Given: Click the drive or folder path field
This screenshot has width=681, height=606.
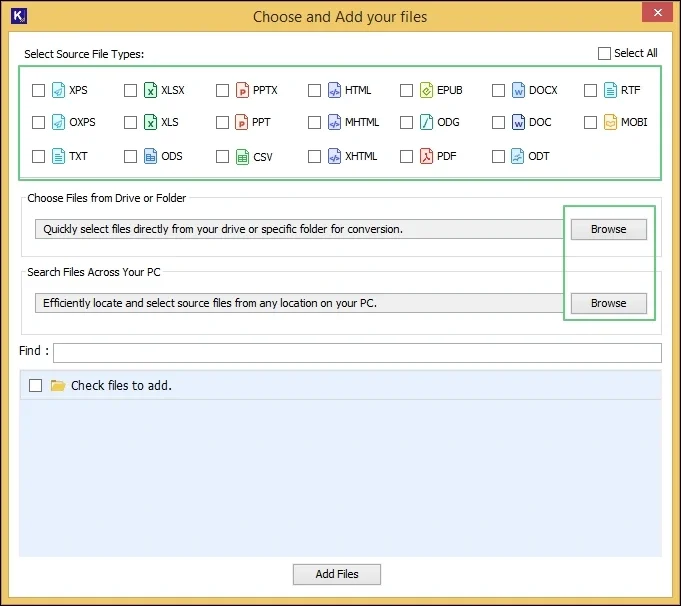Looking at the screenshot, I should pos(299,229).
